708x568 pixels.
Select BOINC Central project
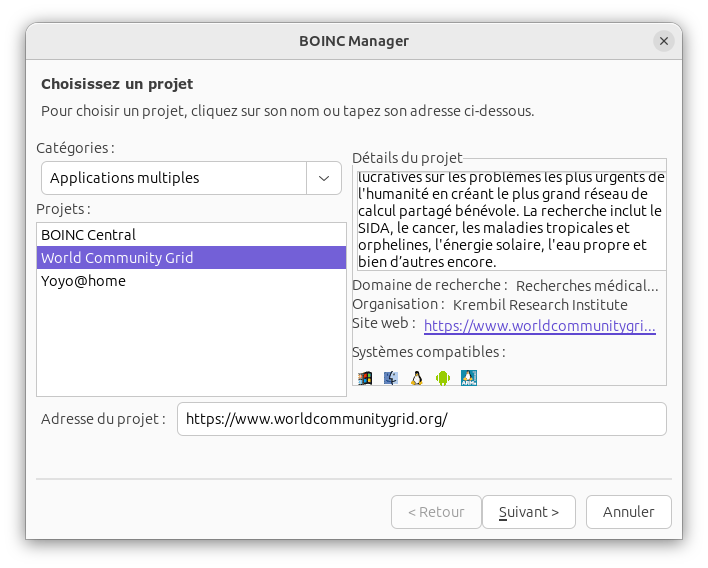(88, 234)
